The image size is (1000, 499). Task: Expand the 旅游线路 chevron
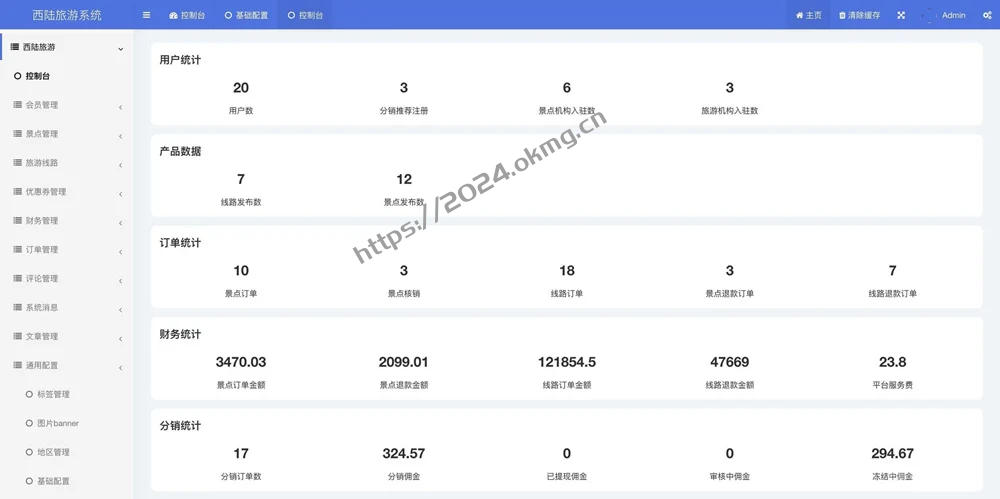tap(121, 165)
